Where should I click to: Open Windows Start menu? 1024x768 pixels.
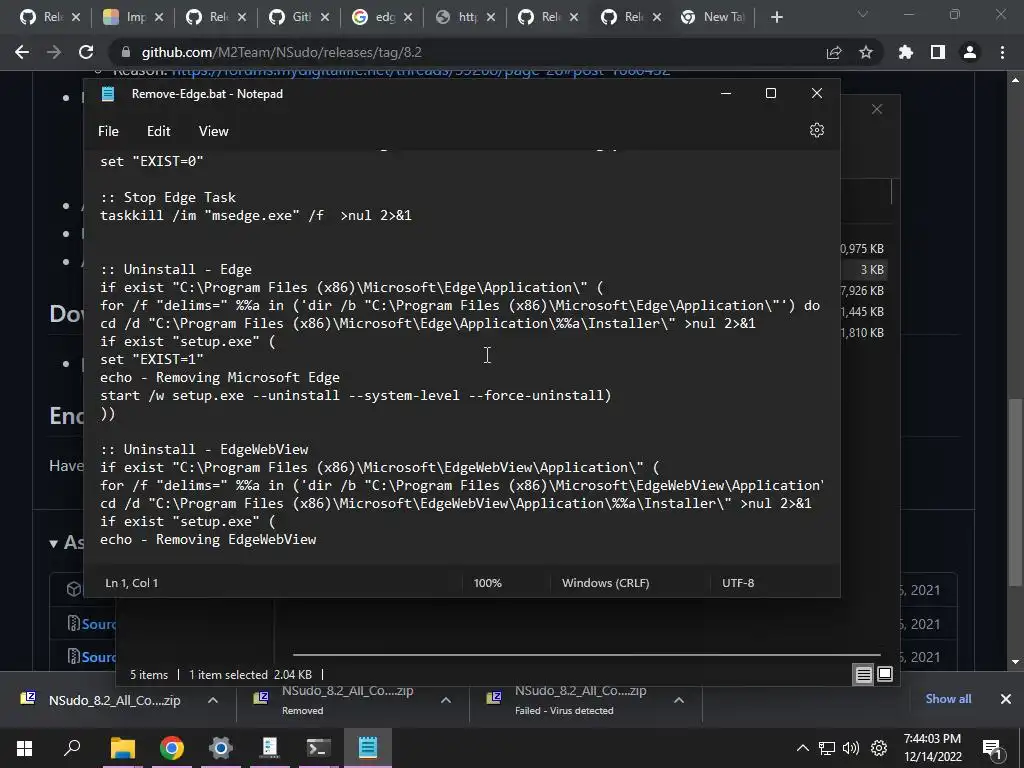[x=24, y=748]
